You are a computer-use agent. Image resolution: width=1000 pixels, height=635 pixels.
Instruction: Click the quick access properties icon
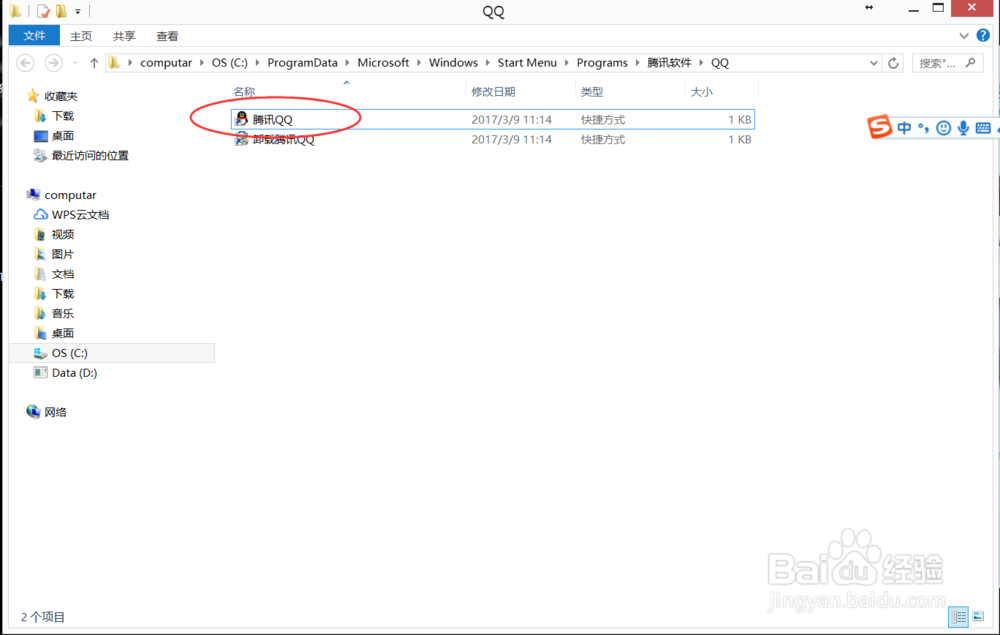coord(43,11)
